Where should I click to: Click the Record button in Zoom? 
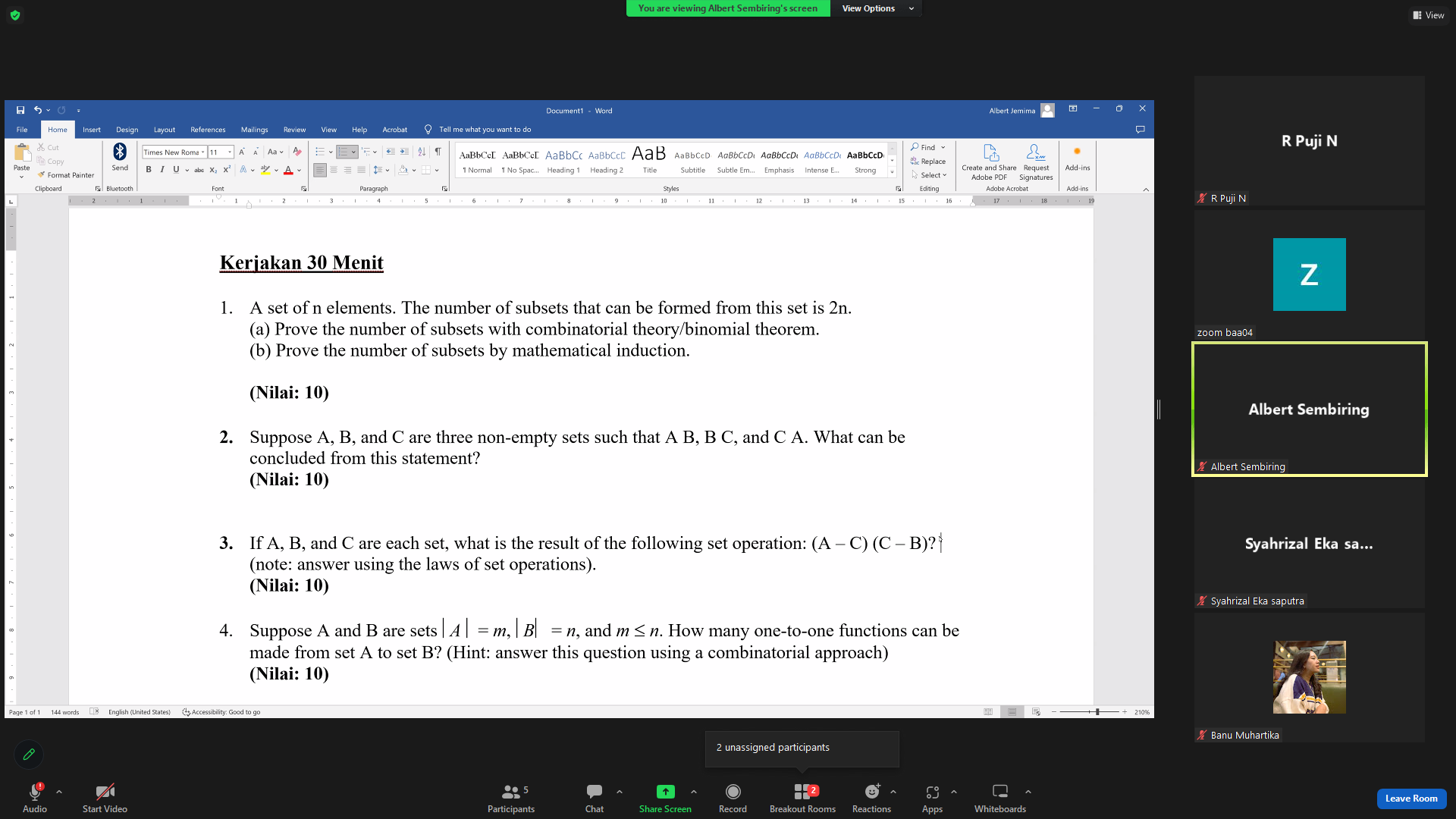[733, 799]
